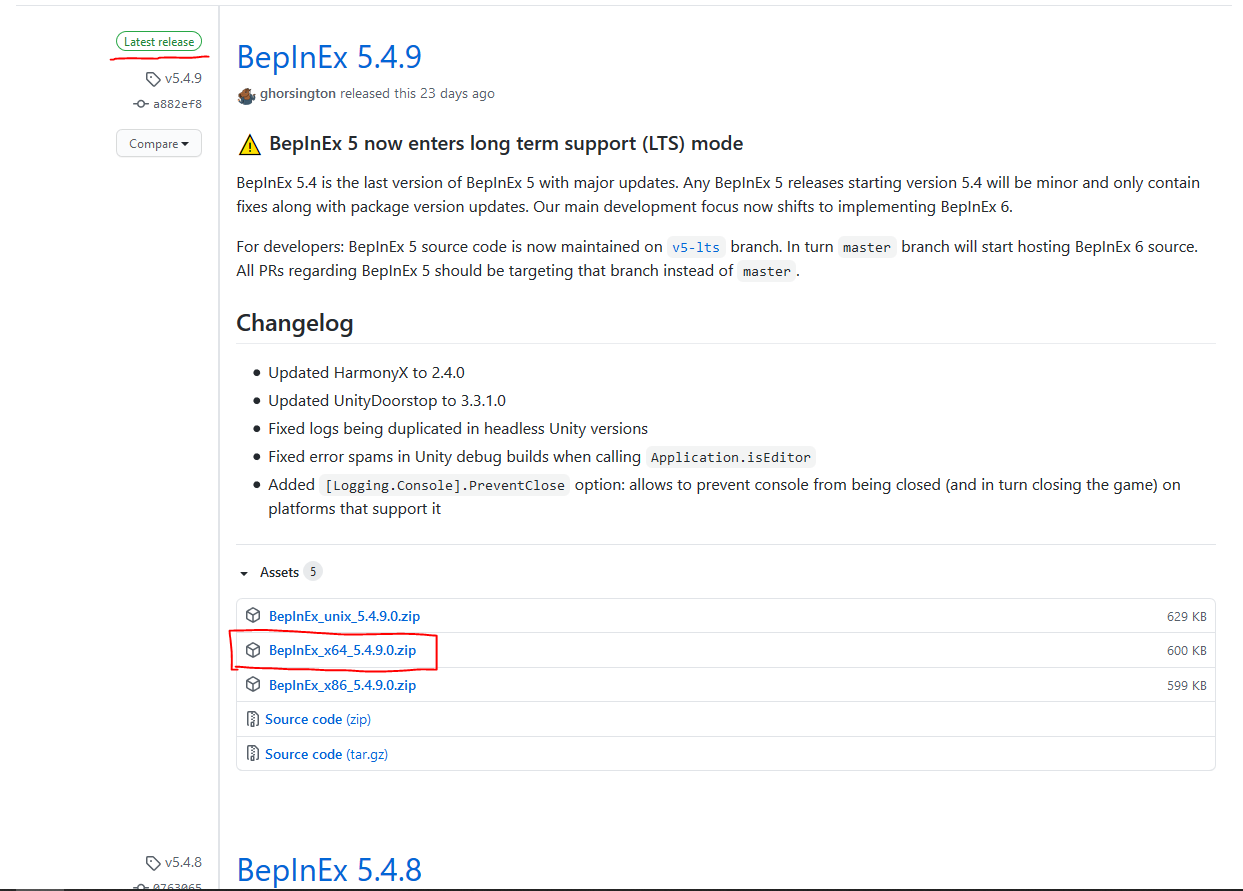The height and width of the screenshot is (891, 1243).
Task: Open the BepInEx 5.4.8 release title
Action: (x=329, y=869)
